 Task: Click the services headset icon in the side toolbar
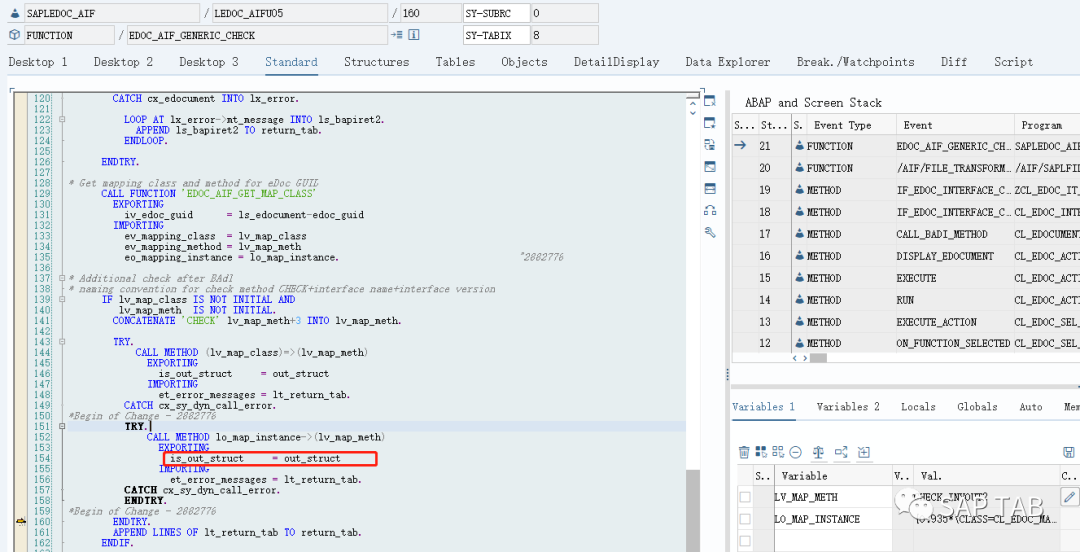coord(710,210)
